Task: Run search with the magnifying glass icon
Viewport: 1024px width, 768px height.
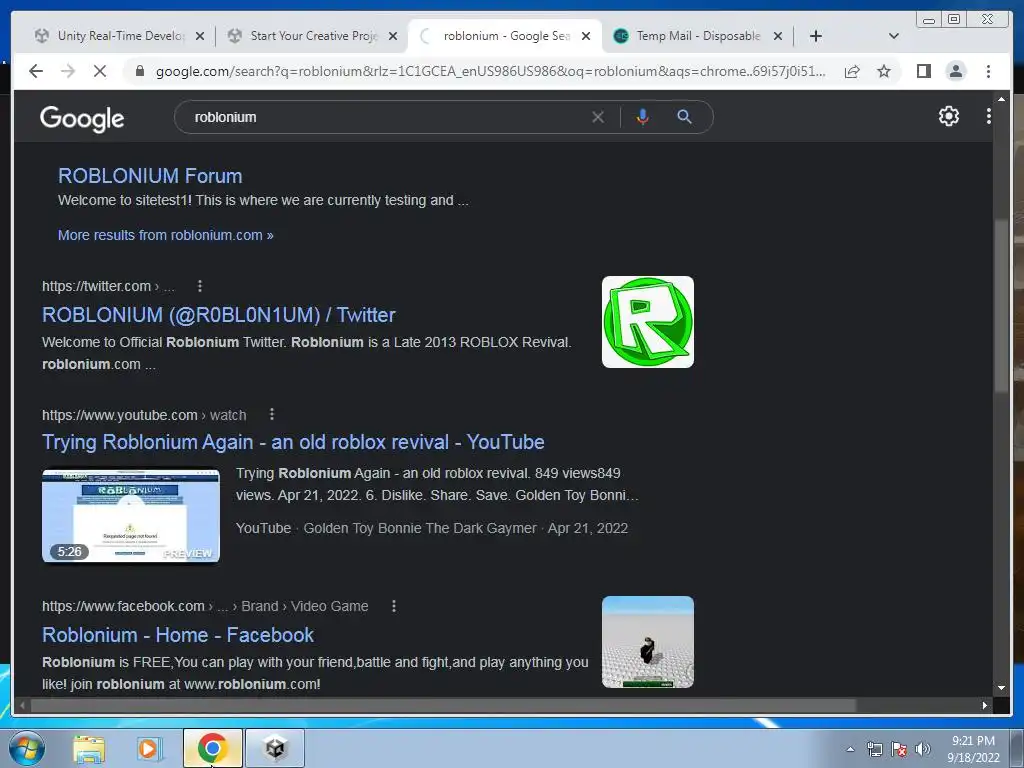Action: click(684, 117)
